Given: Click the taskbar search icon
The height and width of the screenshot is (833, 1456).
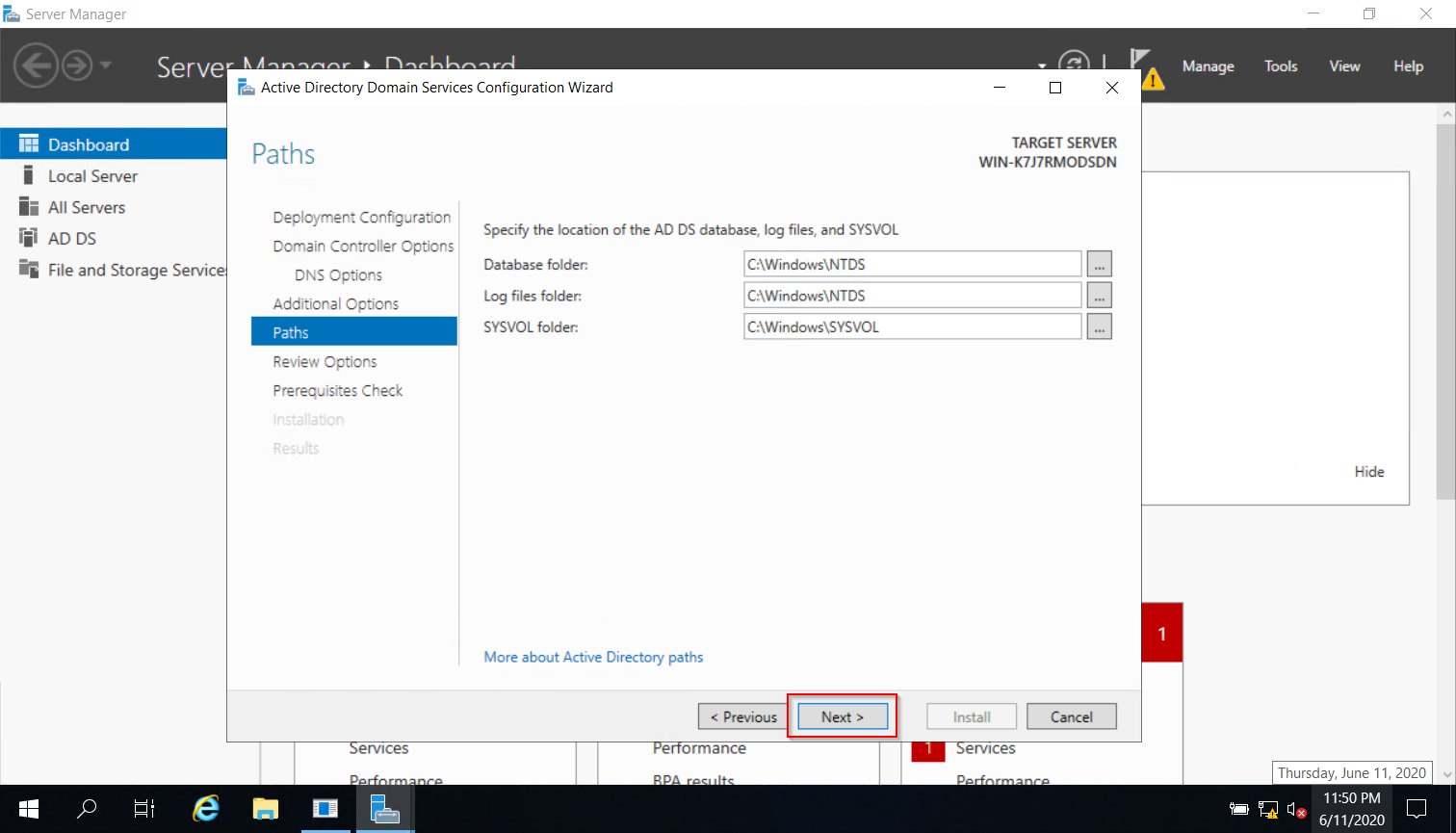Looking at the screenshot, I should (86, 808).
